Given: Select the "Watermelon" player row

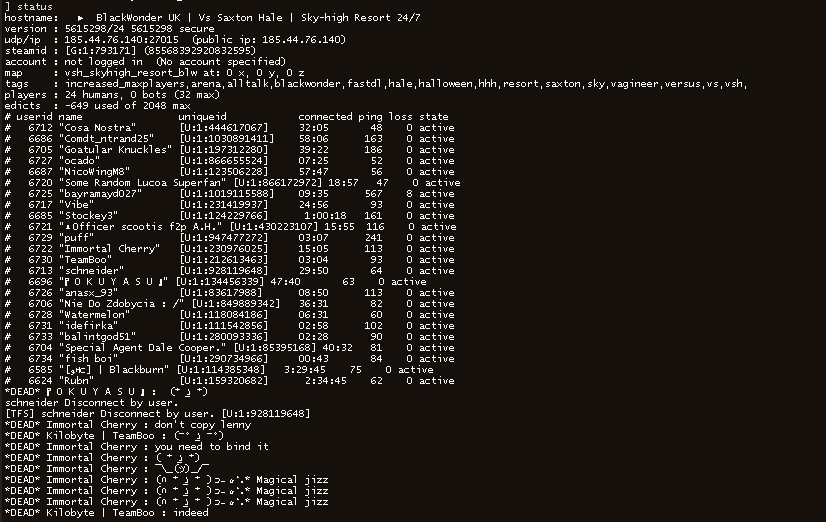Looking at the screenshot, I should (x=230, y=314).
